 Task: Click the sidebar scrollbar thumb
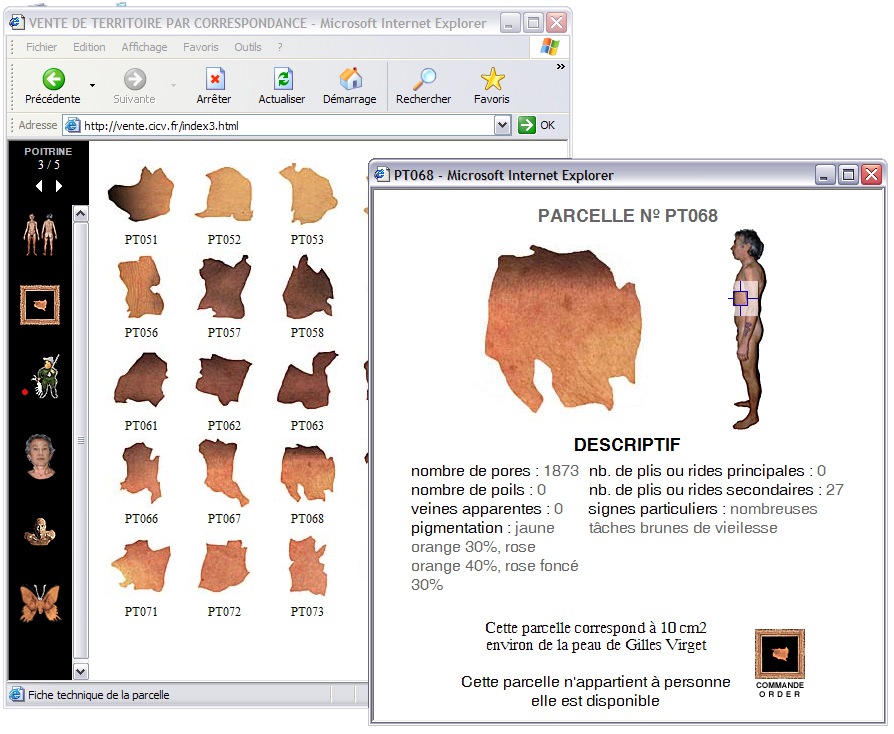click(x=81, y=440)
